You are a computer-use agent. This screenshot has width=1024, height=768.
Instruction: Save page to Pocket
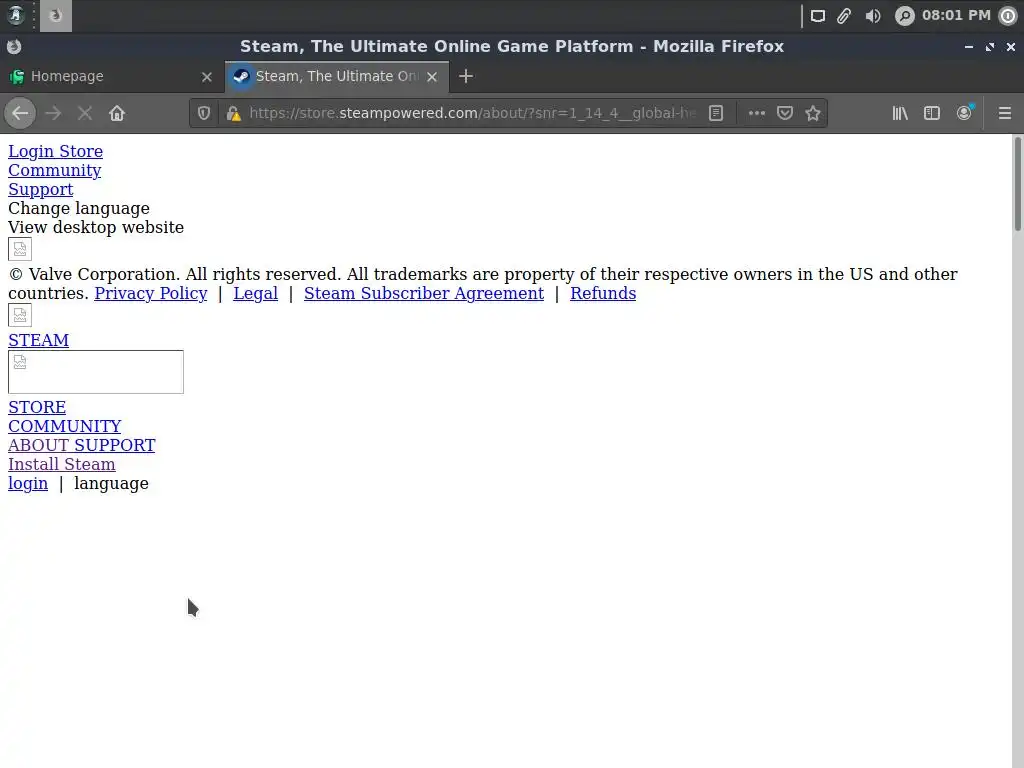point(784,113)
